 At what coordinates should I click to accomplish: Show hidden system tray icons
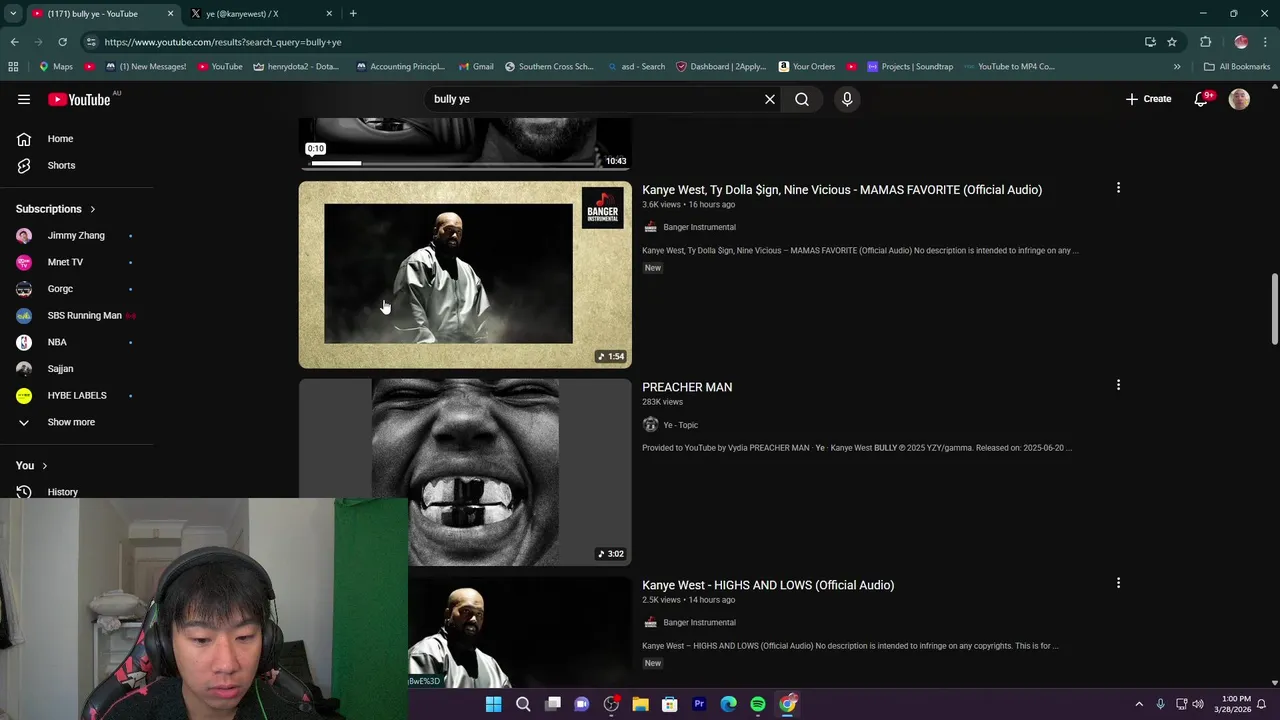point(1139,704)
